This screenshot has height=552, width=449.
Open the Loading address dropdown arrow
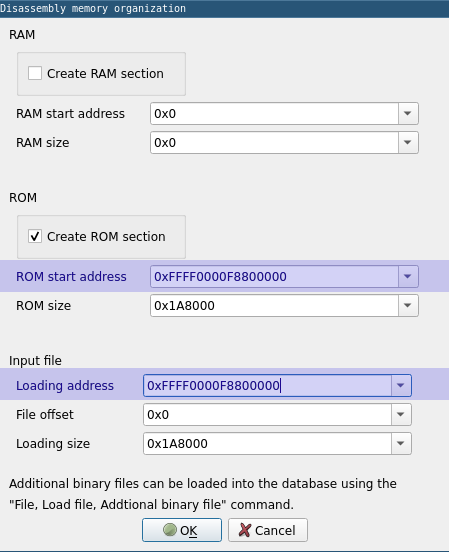pos(401,385)
